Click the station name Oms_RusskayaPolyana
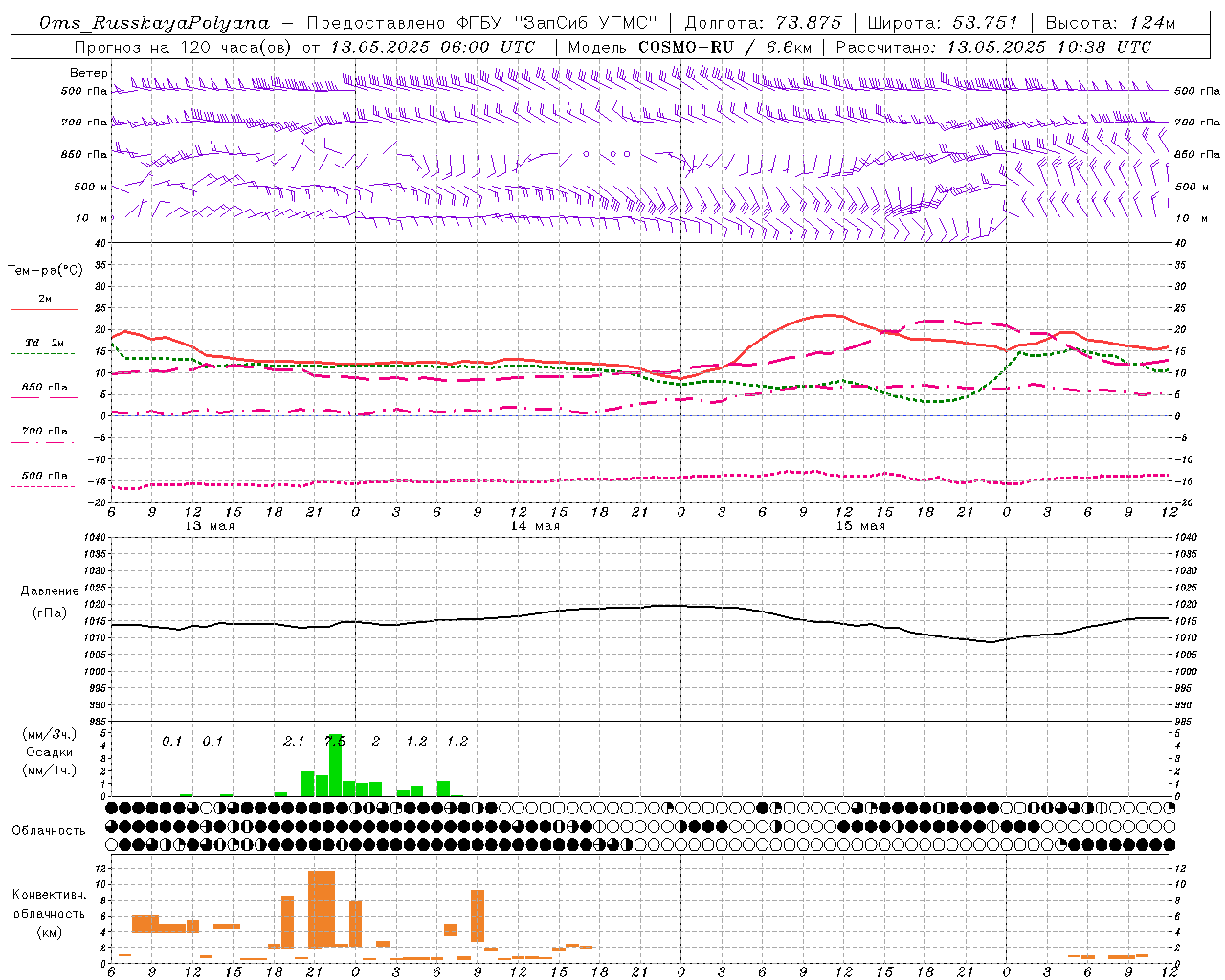The image size is (1225, 980). click(155, 23)
